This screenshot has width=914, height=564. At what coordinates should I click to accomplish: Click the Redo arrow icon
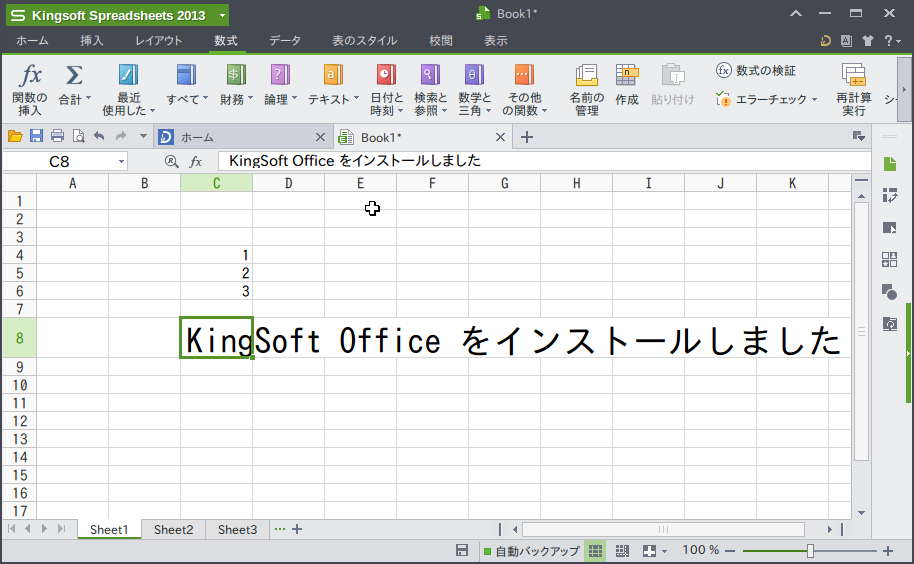(121, 136)
